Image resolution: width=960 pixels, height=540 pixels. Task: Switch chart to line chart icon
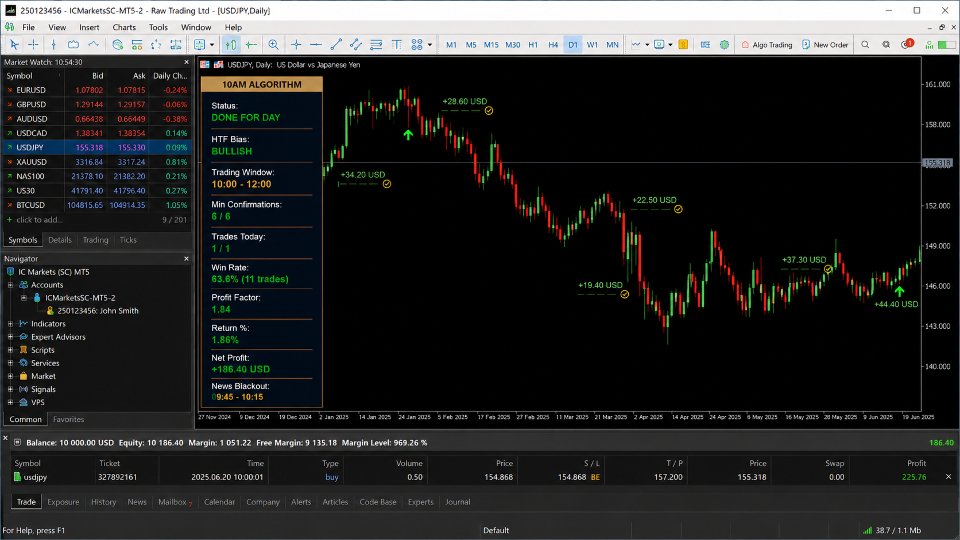tap(93, 45)
